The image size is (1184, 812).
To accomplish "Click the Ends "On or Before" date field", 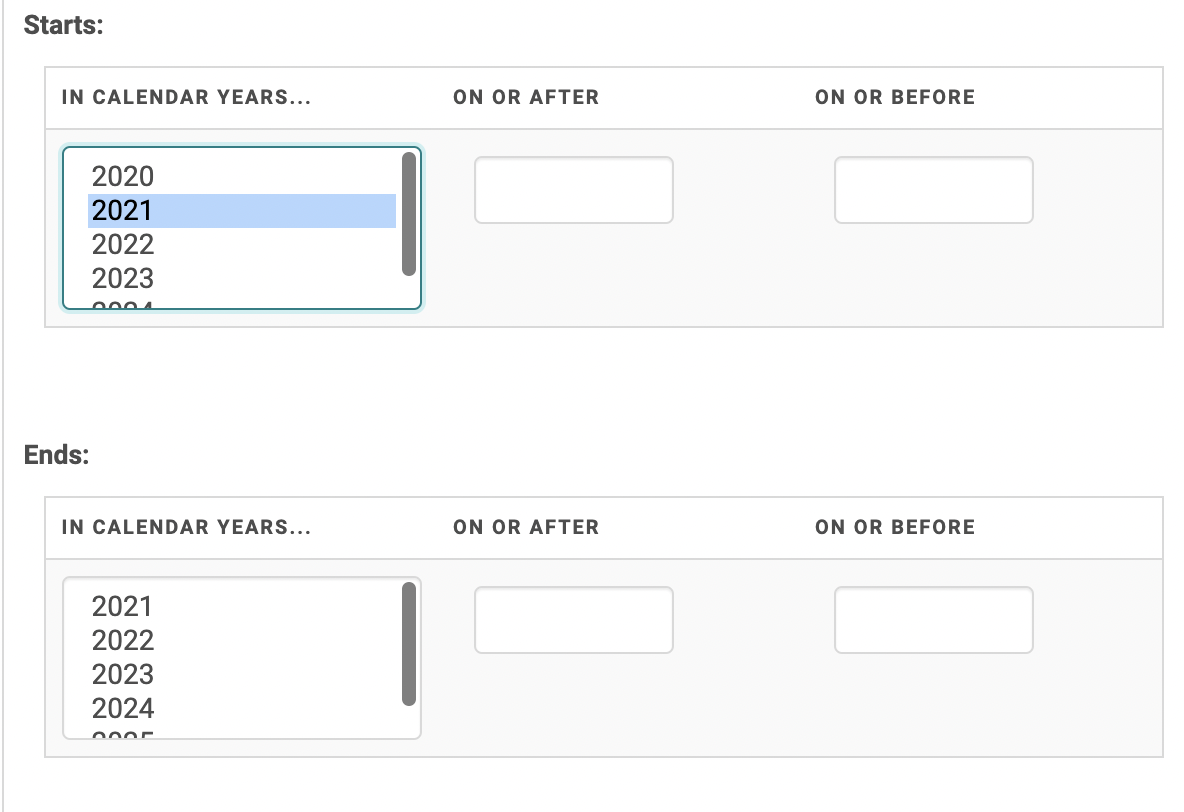I will (x=933, y=620).
